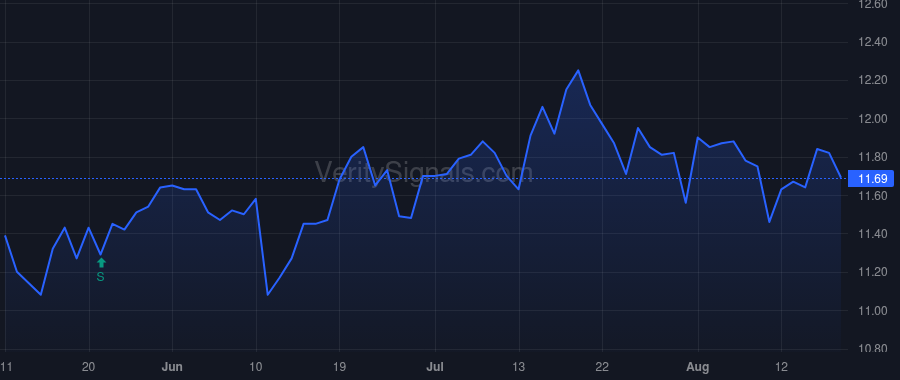This screenshot has width=900, height=380.
Task: Click the Jul date label on time axis
Action: coord(435,367)
